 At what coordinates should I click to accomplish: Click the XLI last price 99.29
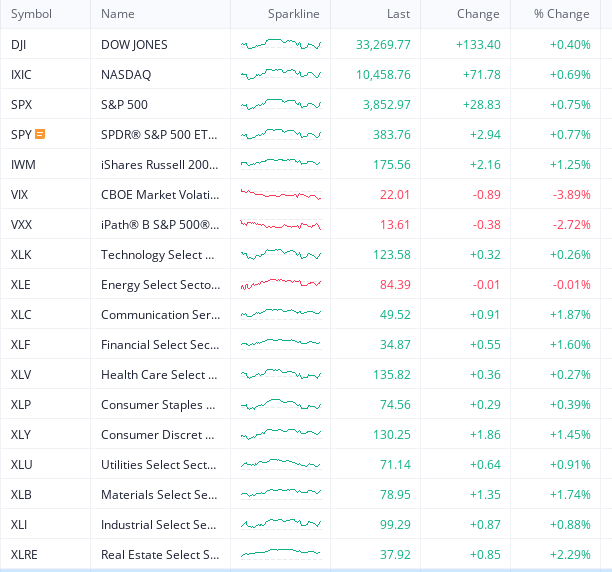pos(395,525)
